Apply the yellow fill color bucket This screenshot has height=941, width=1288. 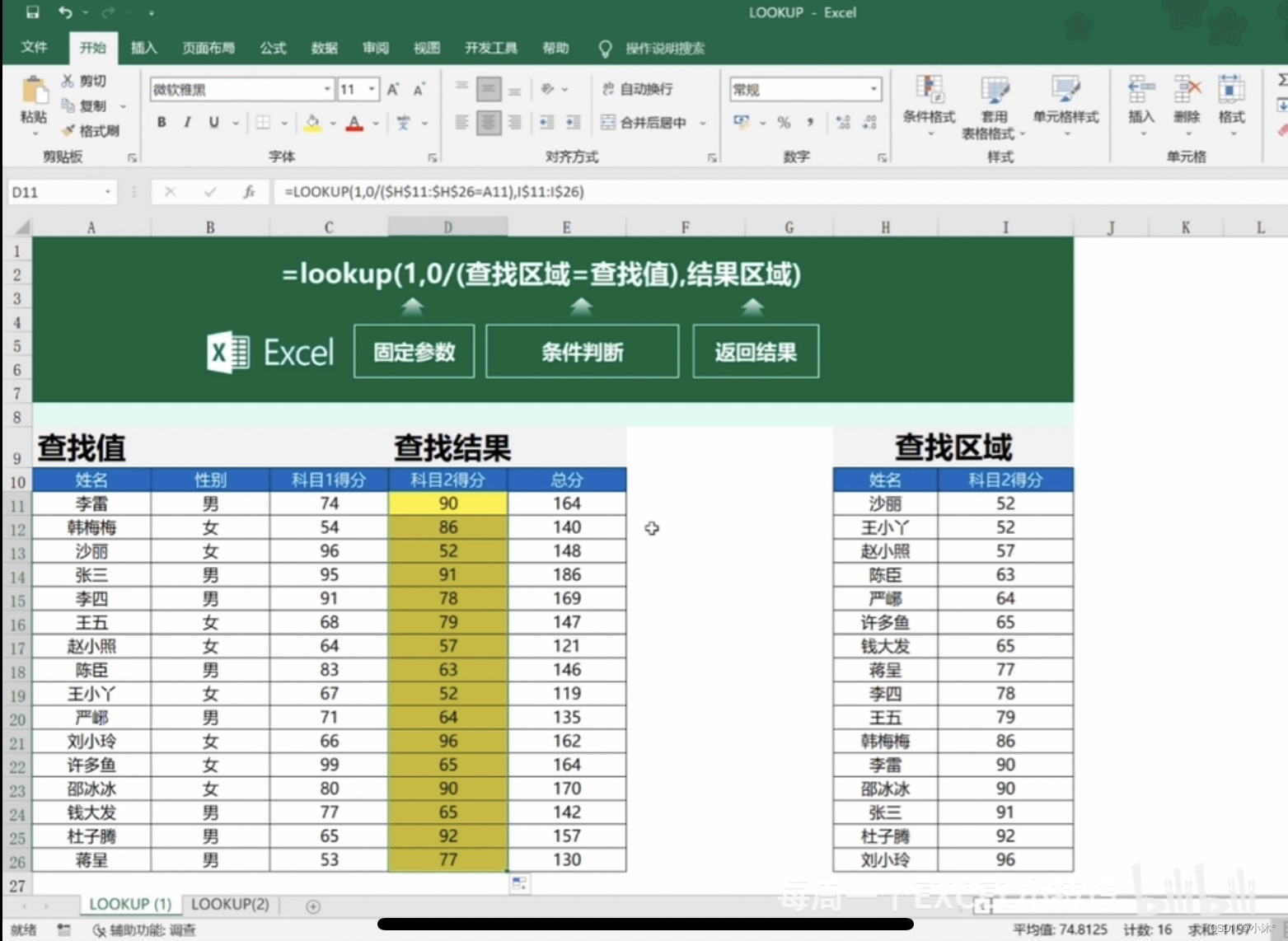click(312, 123)
